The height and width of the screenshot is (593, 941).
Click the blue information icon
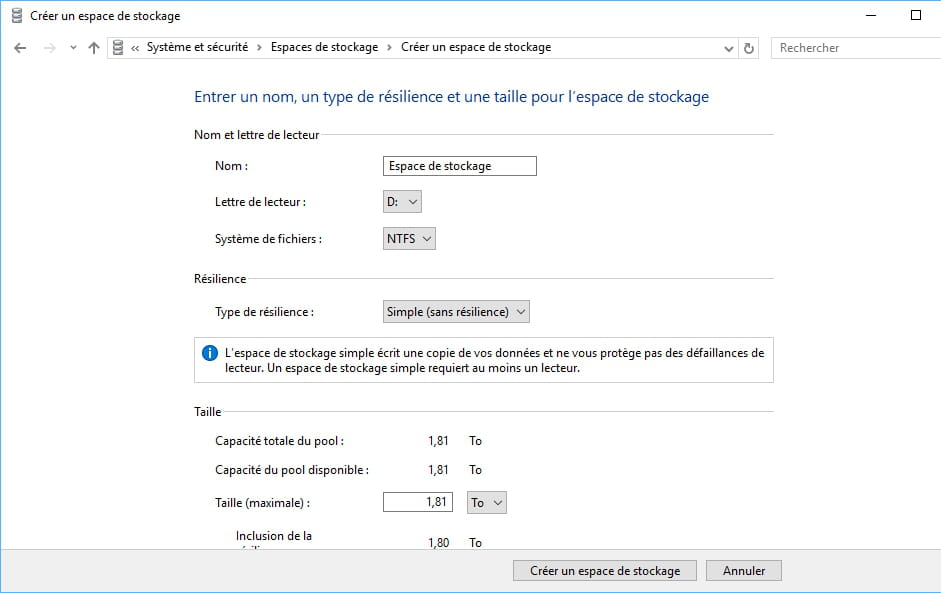click(x=210, y=353)
